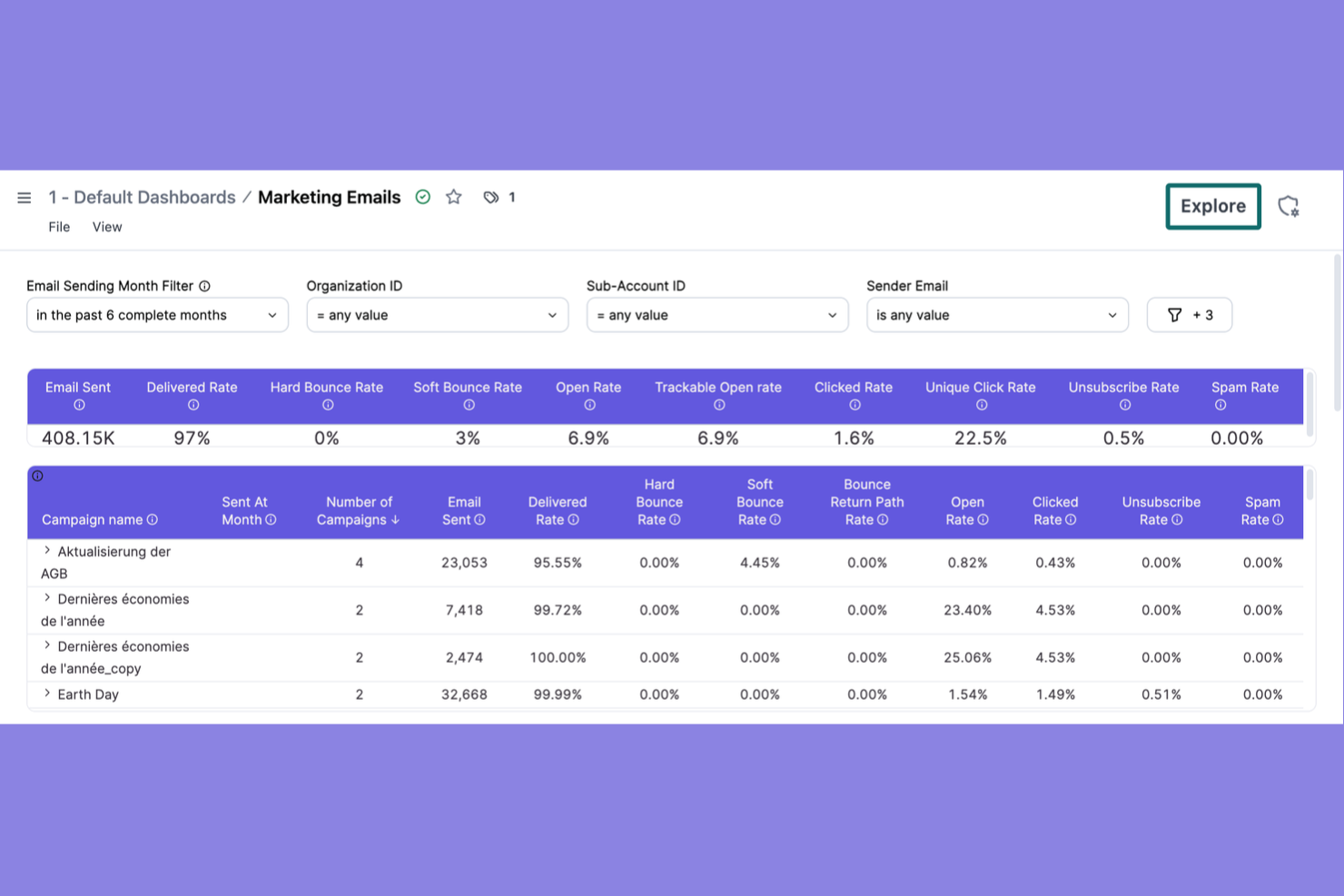Click the sort arrow on Number of Campaigns
This screenshot has width=1344, height=896.
click(396, 519)
